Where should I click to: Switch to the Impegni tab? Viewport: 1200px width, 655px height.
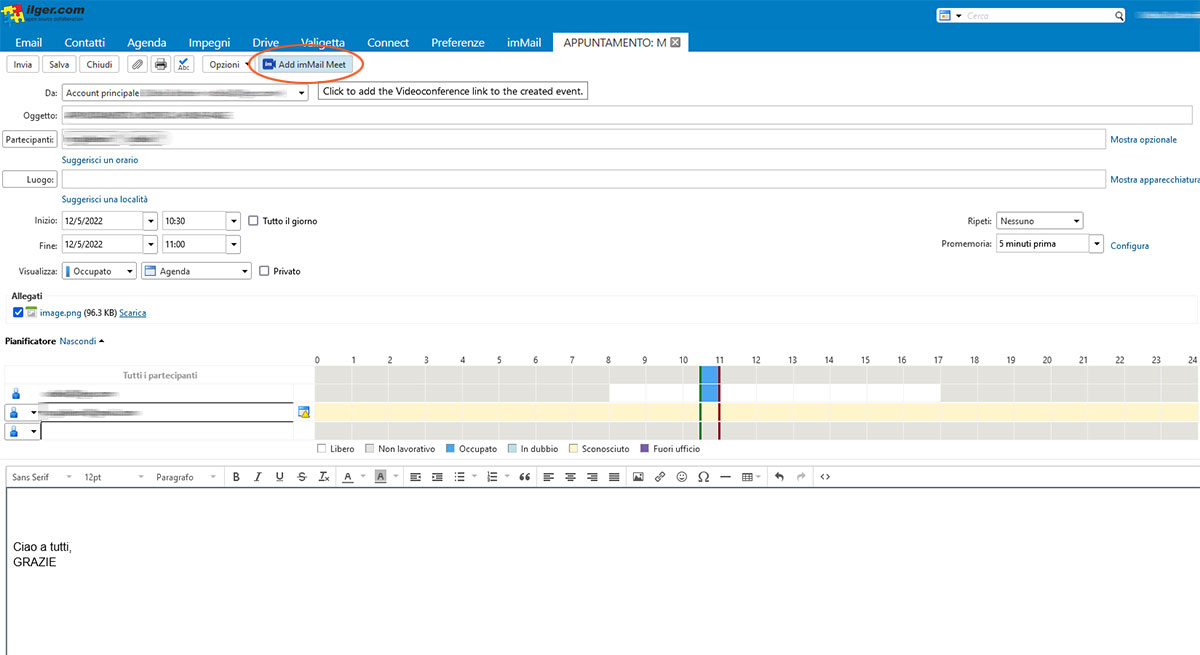(208, 42)
